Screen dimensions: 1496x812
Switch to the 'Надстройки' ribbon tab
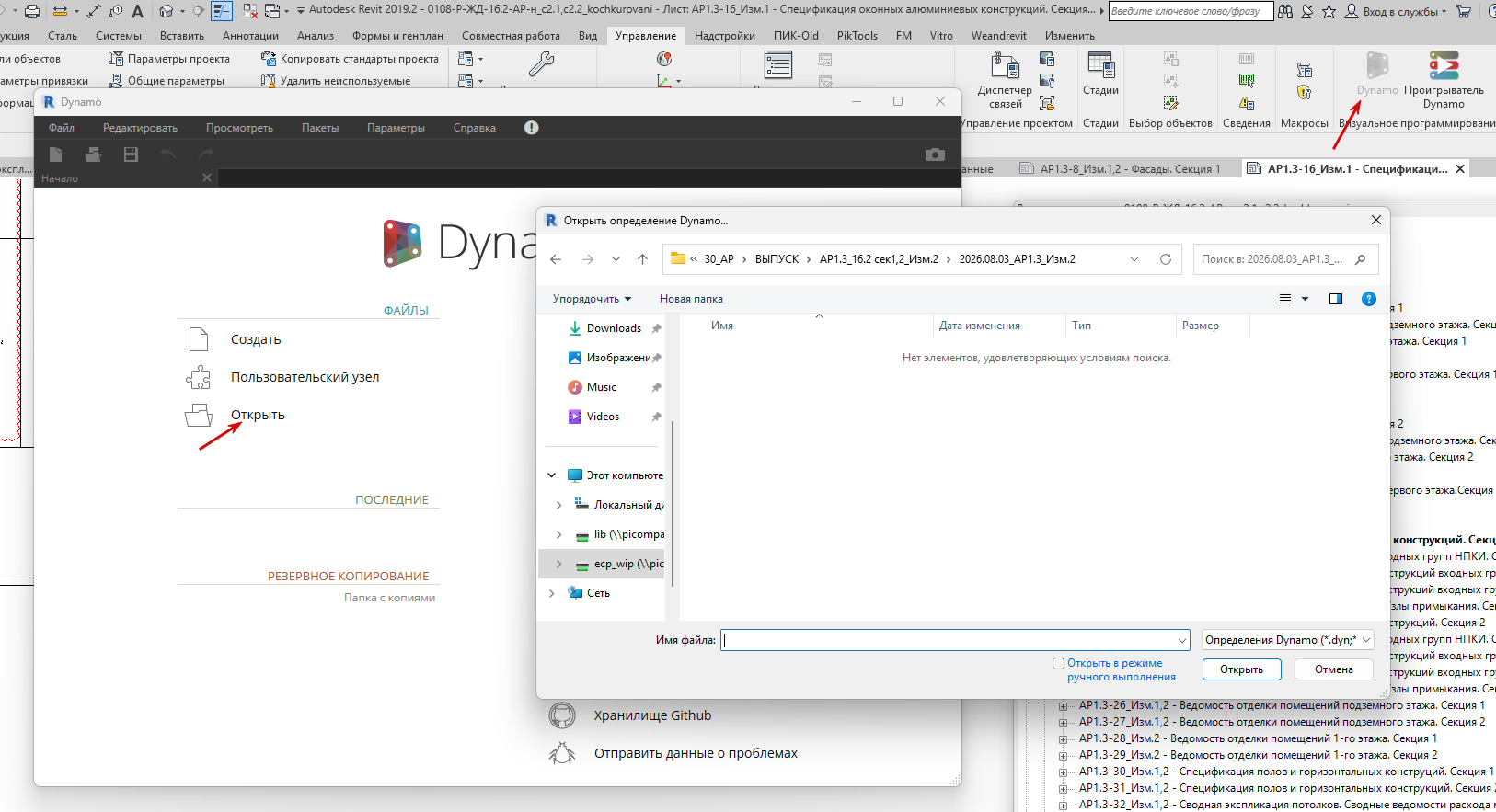tap(725, 36)
